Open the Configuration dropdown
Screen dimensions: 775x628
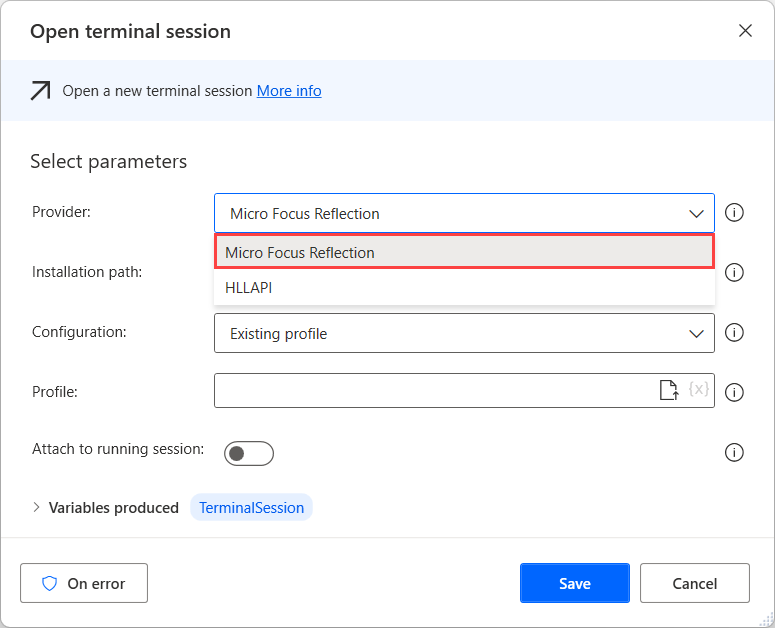point(464,333)
